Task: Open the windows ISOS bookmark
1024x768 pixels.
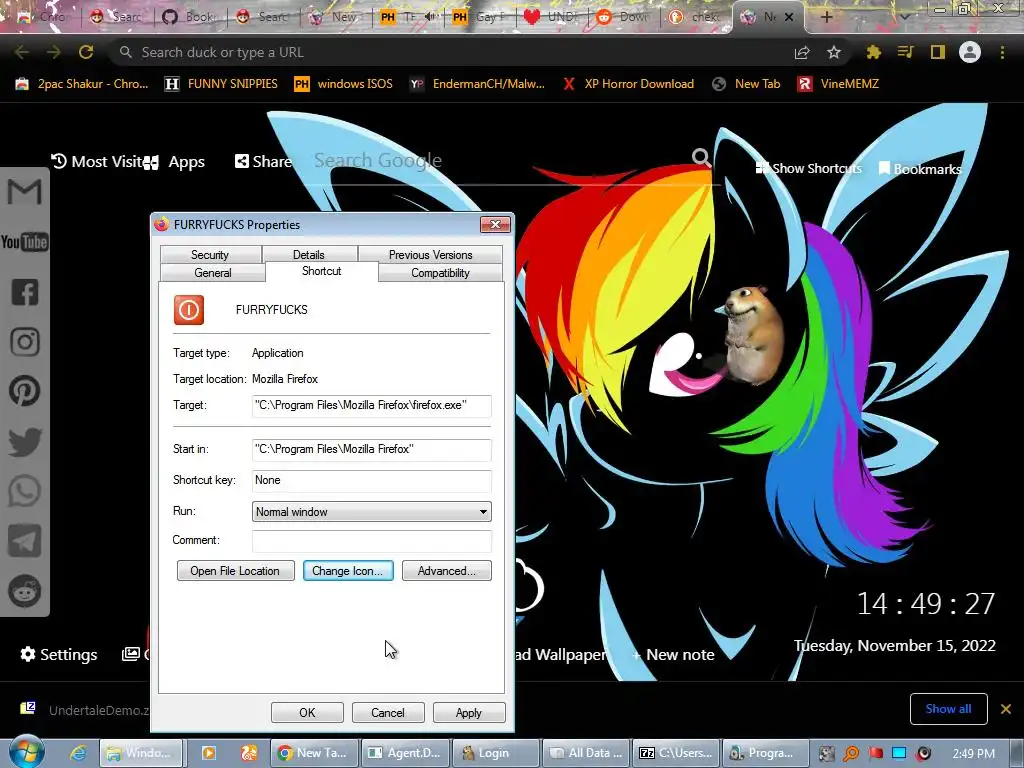Action: (344, 84)
